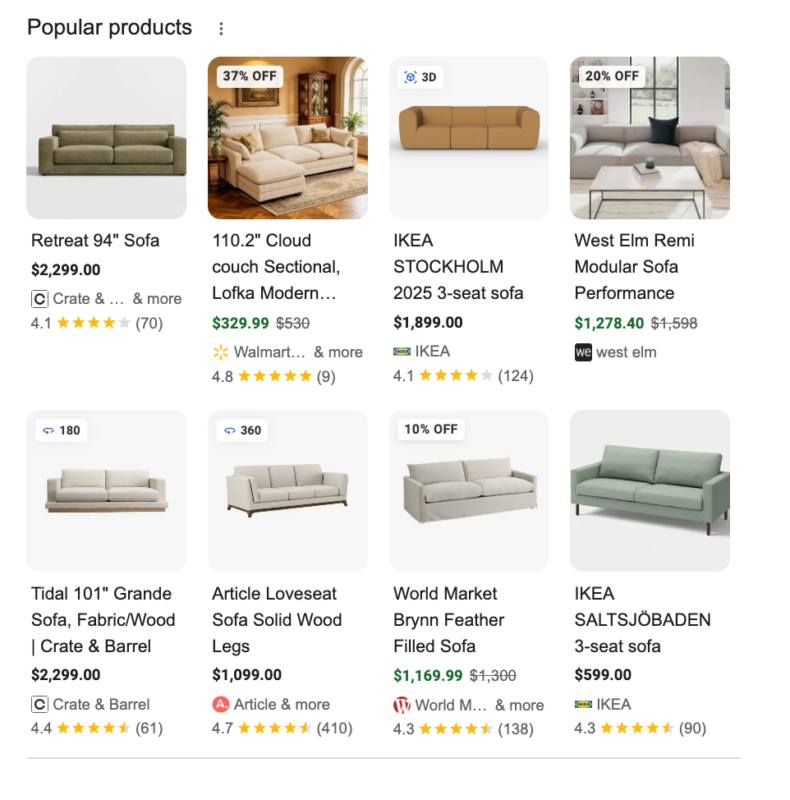Open the Retreat 94" Sofa title link
This screenshot has height=800, width=790.
(x=95, y=240)
